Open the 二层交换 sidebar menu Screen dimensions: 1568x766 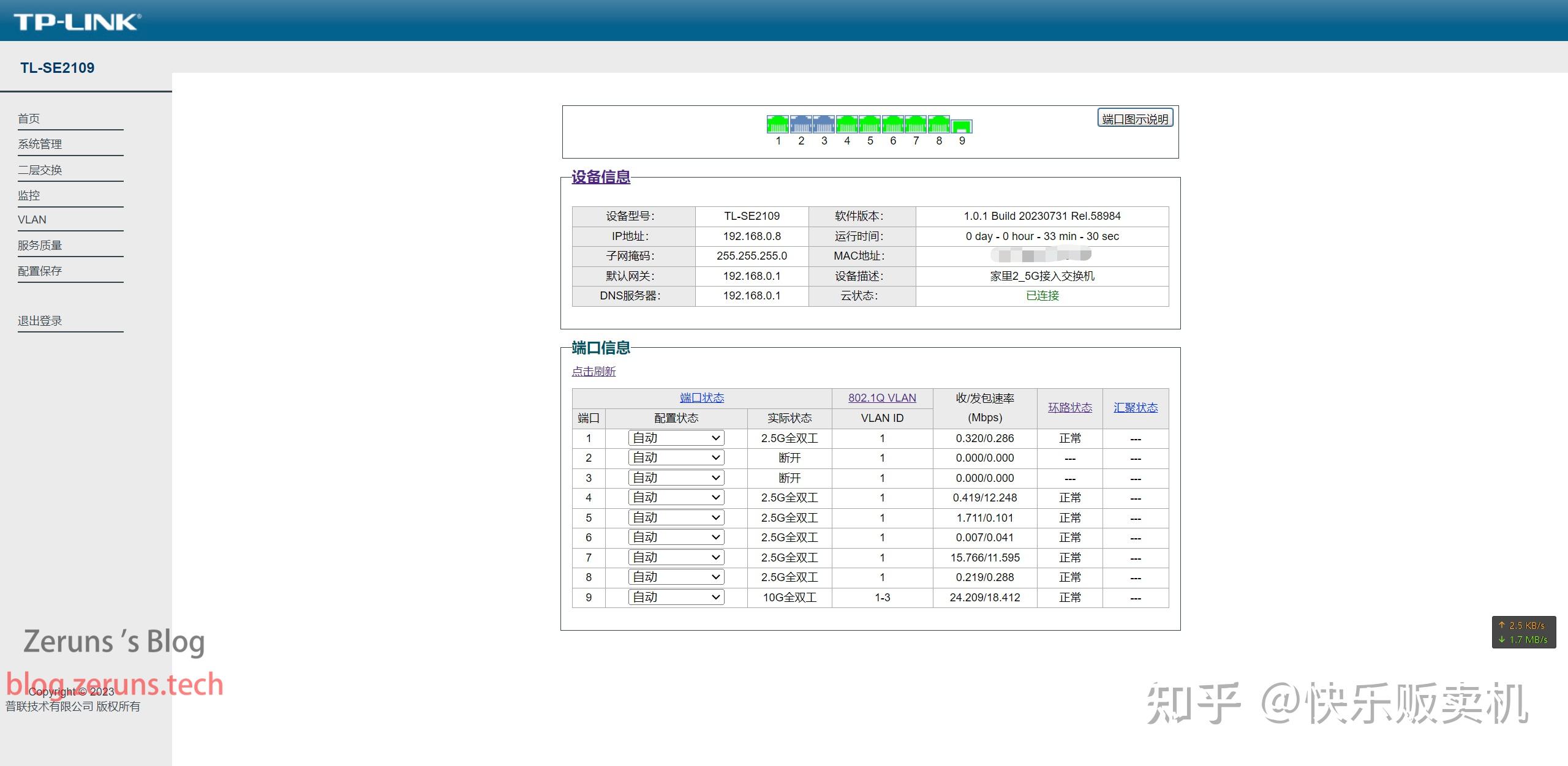40,170
